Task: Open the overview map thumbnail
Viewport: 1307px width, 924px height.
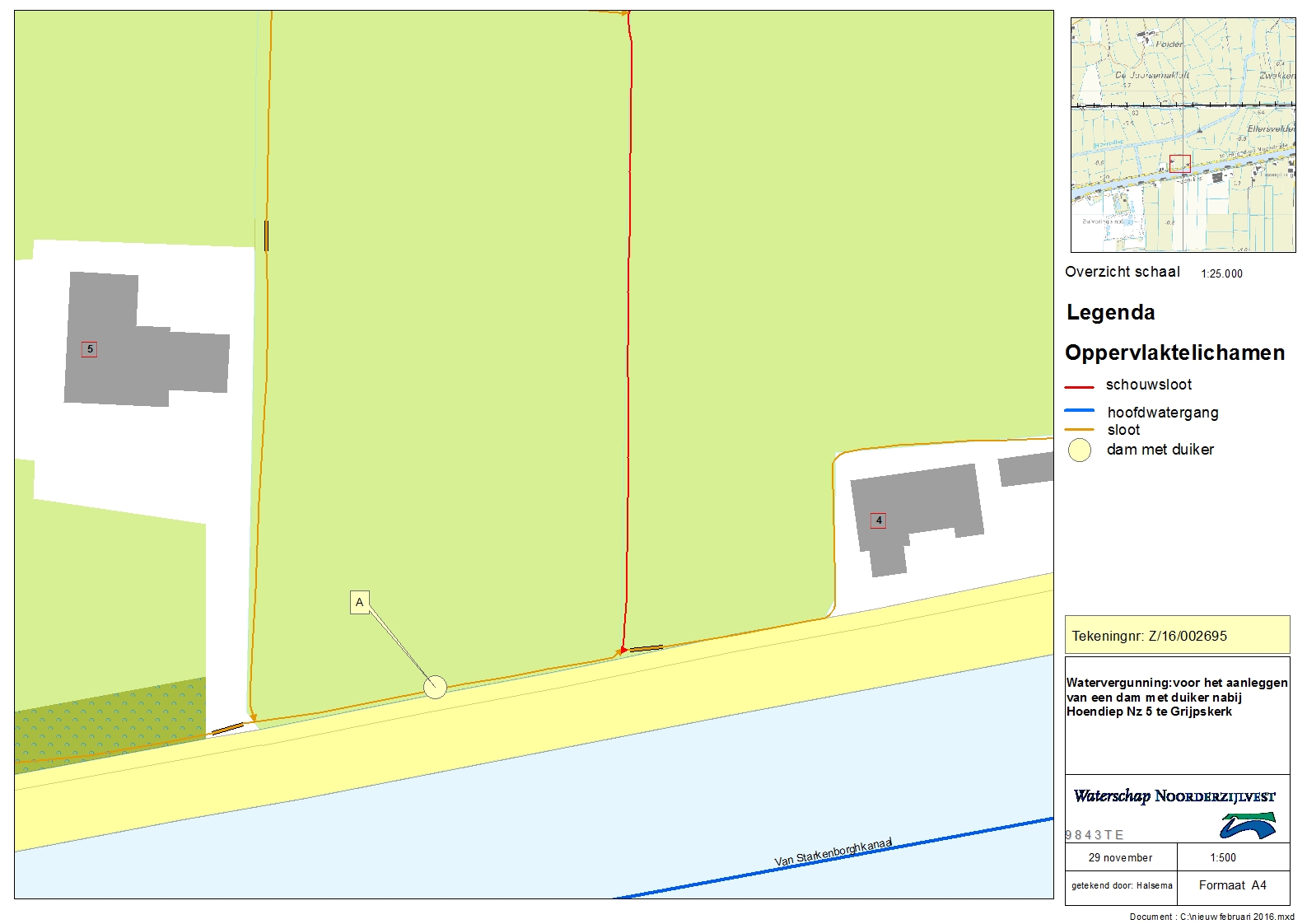Action: coord(1183,135)
